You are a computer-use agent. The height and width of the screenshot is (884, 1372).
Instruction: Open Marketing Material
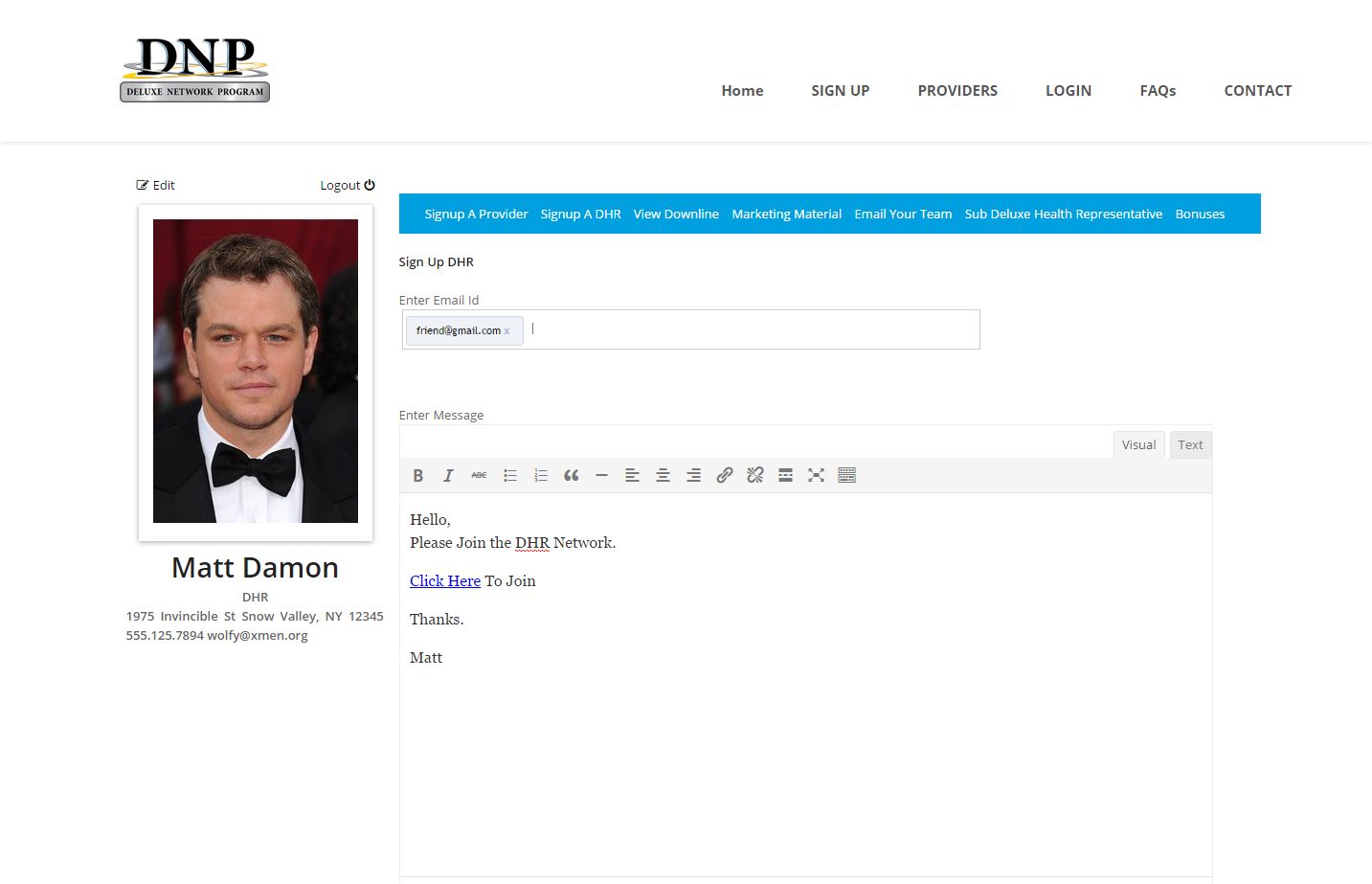click(x=786, y=214)
